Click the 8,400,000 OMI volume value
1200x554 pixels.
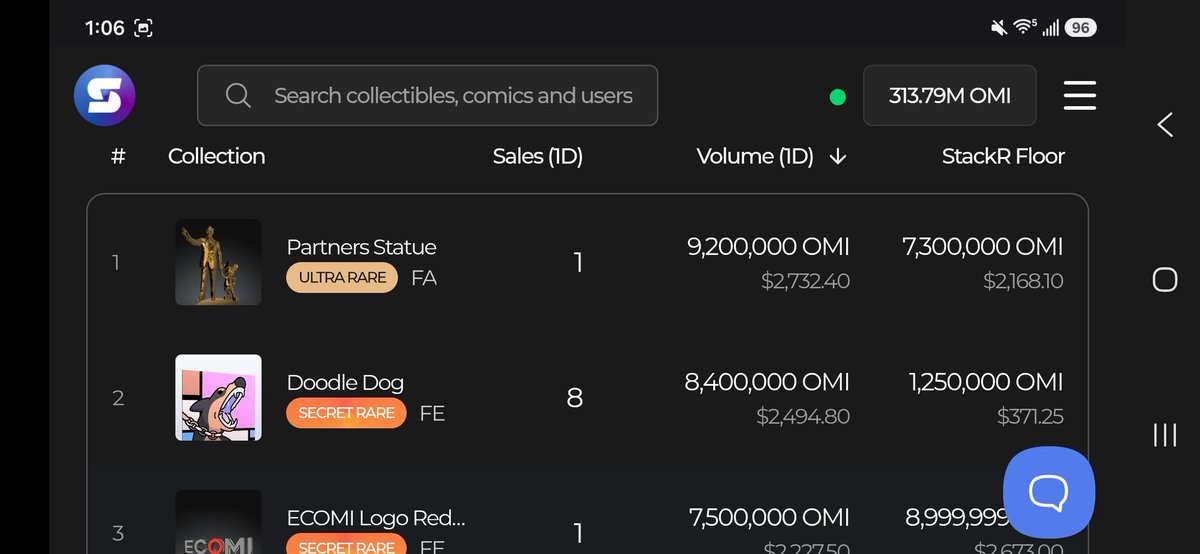pos(767,381)
